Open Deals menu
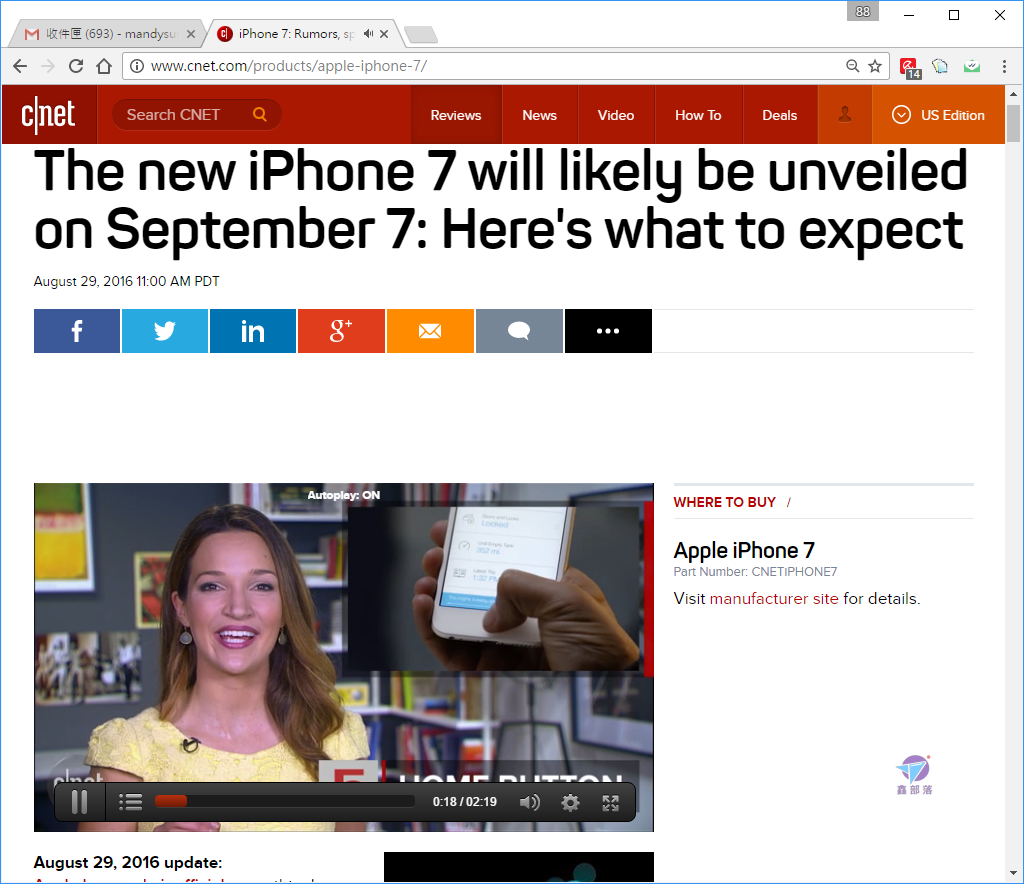Image resolution: width=1024 pixels, height=884 pixels. (780, 115)
